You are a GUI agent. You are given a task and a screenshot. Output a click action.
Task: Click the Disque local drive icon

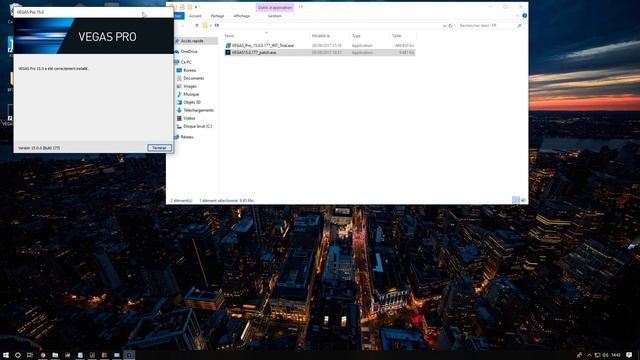click(x=179, y=126)
